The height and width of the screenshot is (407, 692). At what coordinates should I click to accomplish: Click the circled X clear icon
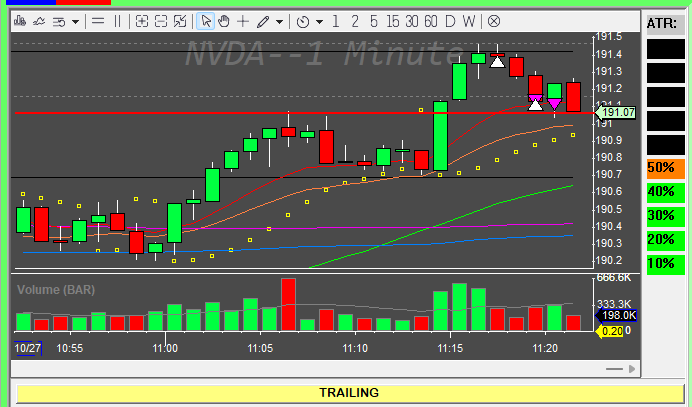[494, 21]
